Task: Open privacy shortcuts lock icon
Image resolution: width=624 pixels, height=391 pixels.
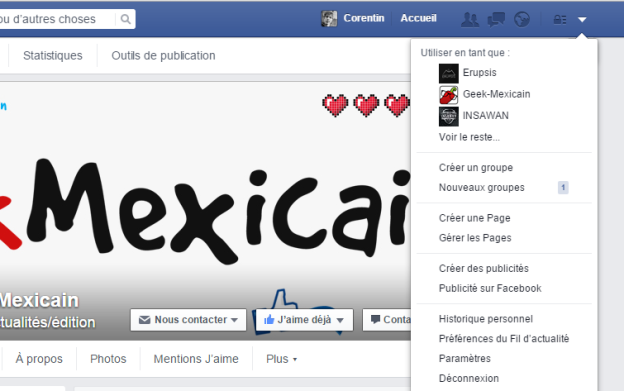Action: point(560,19)
